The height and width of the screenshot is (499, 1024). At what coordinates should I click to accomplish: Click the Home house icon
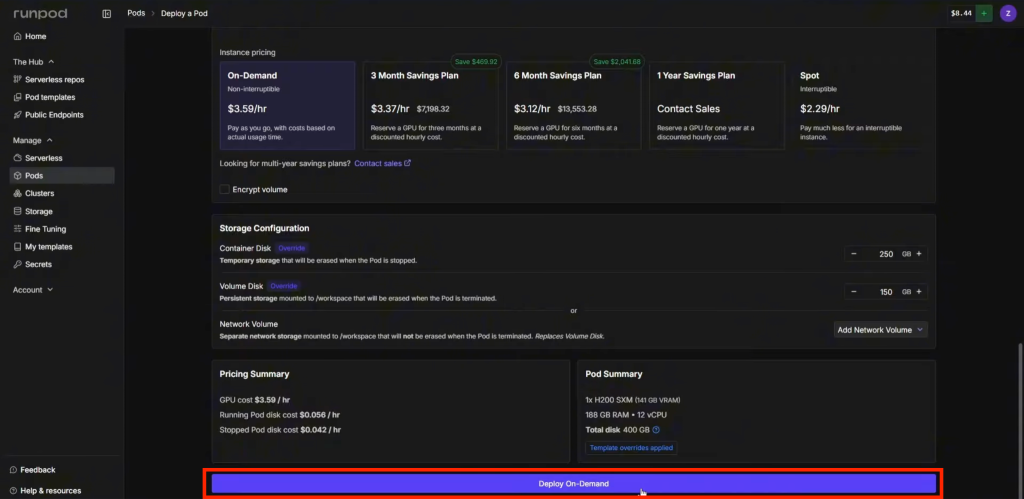[x=18, y=37]
